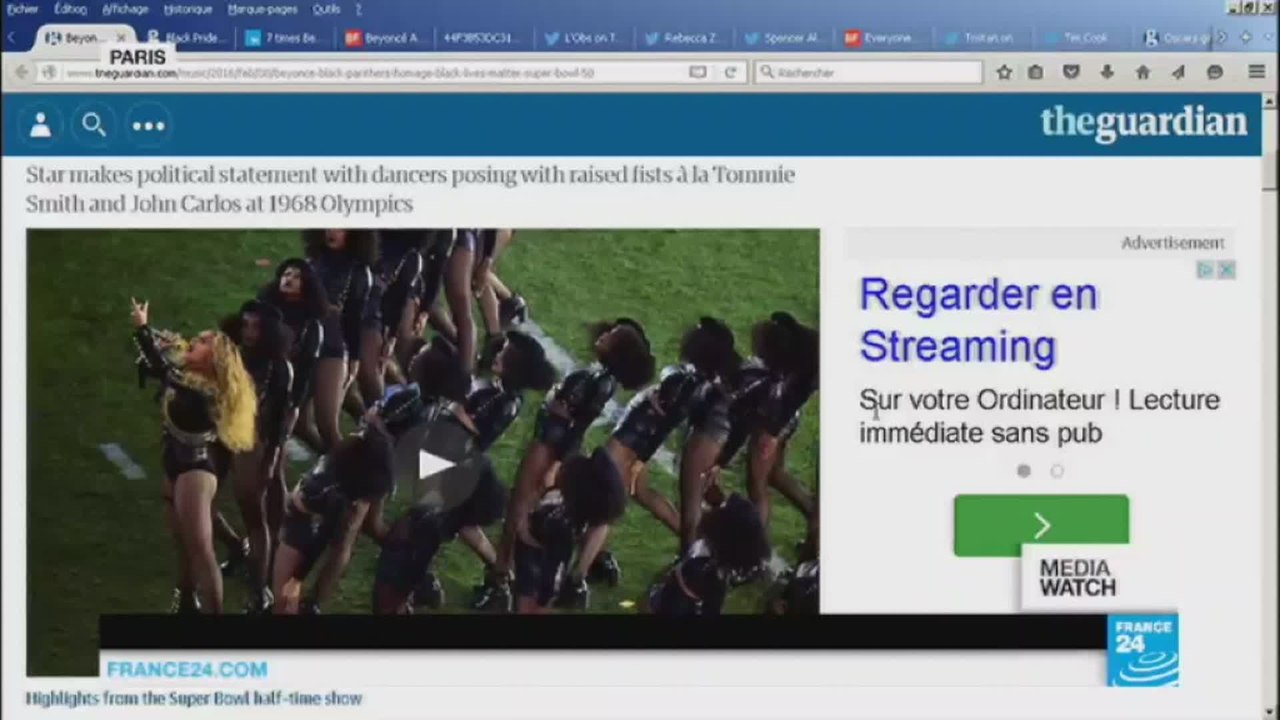
Task: Switch to the 'Tristan on...' tab
Action: (983, 38)
